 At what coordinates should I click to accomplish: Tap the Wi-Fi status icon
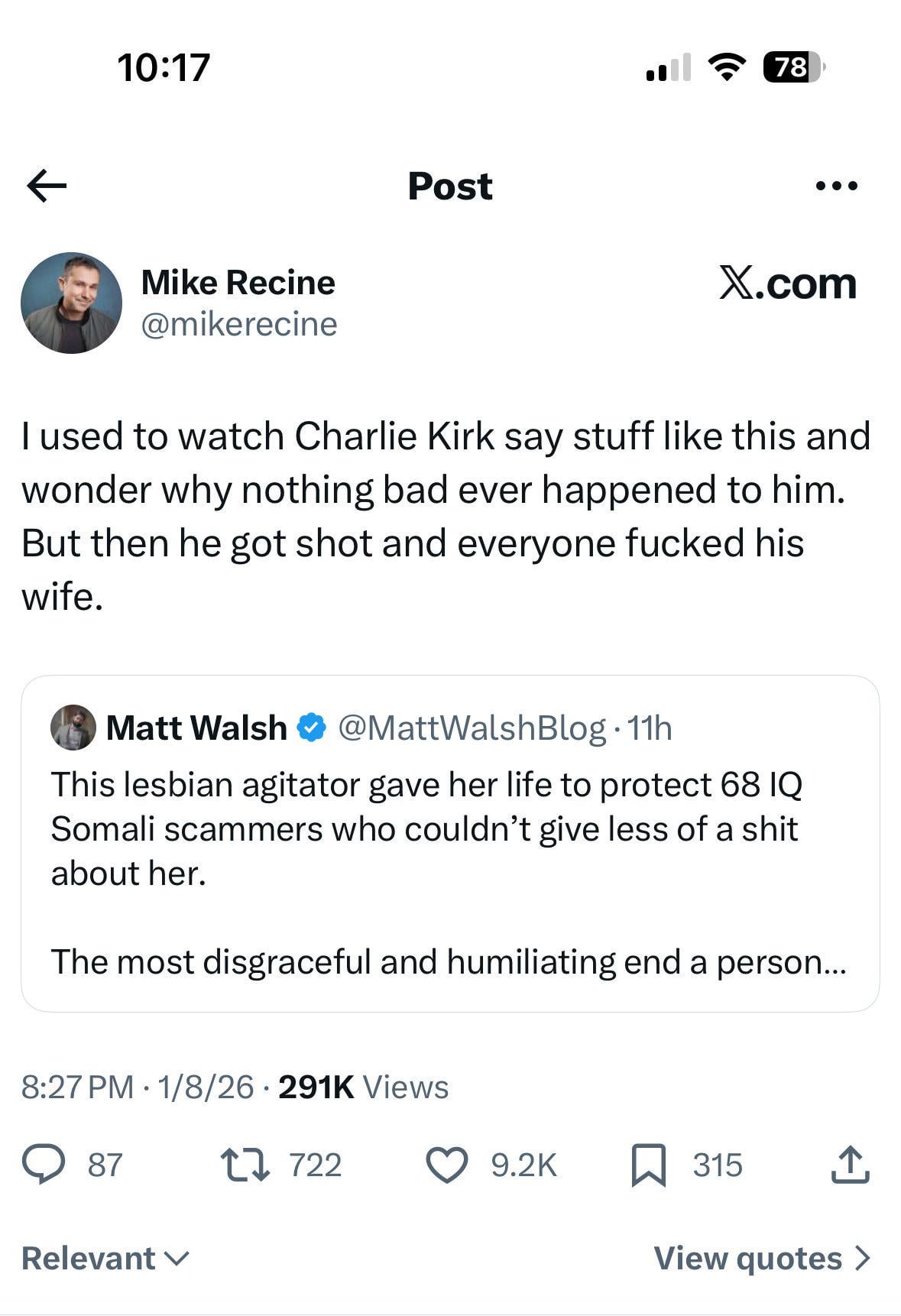tap(726, 67)
